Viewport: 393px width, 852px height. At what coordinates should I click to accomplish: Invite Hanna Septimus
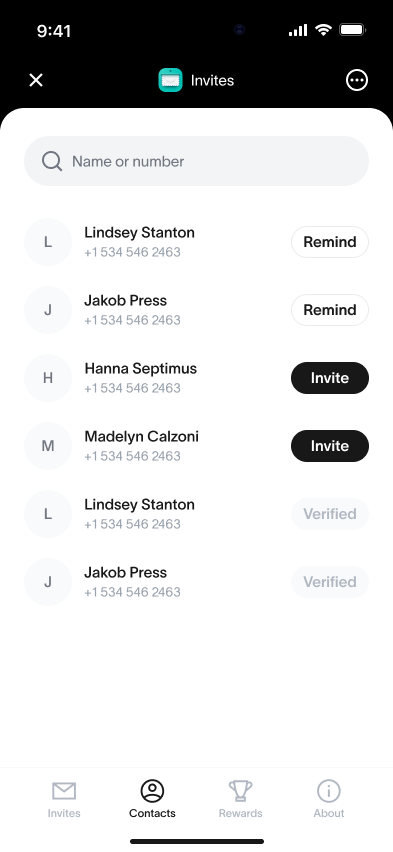point(330,378)
